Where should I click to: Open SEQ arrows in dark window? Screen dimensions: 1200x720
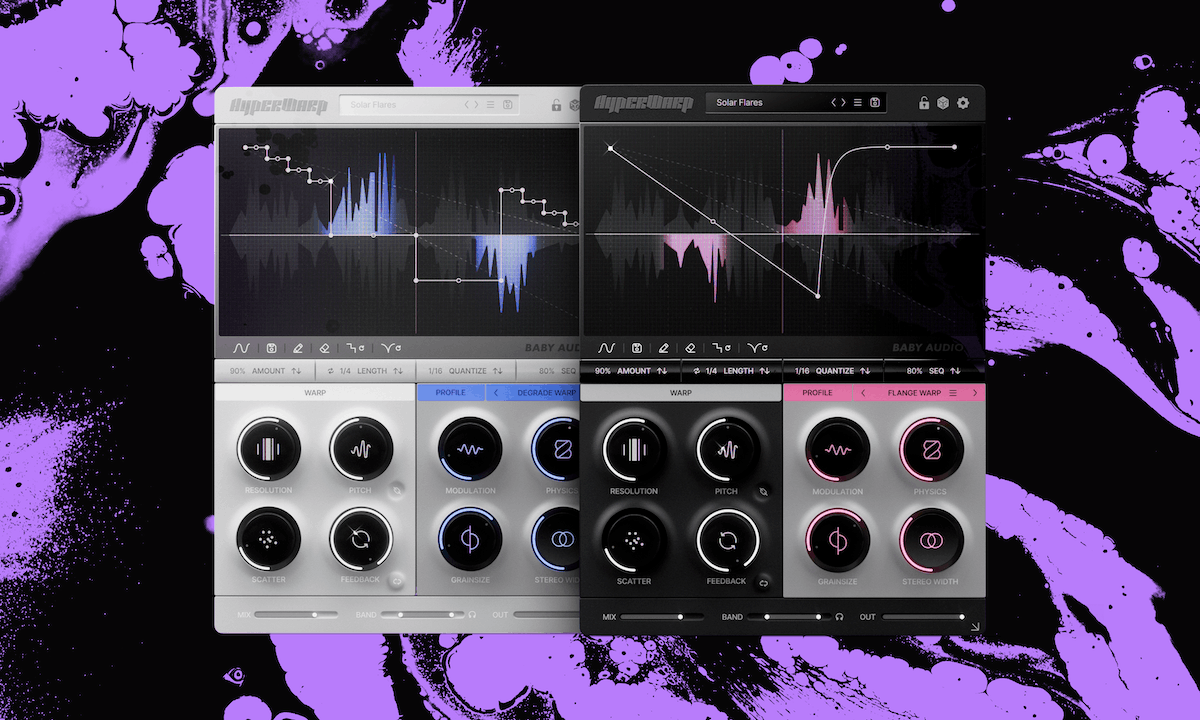[x=955, y=371]
